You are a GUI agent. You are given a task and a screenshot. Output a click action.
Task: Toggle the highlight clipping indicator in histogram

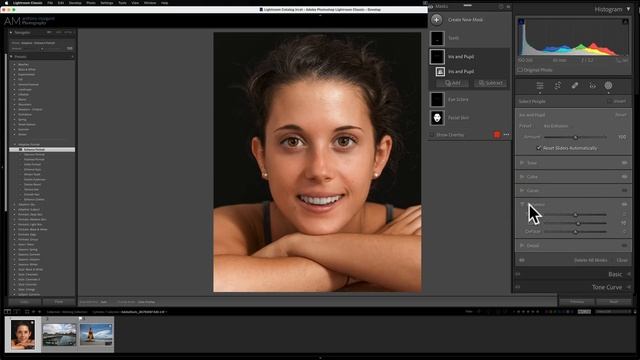click(625, 21)
